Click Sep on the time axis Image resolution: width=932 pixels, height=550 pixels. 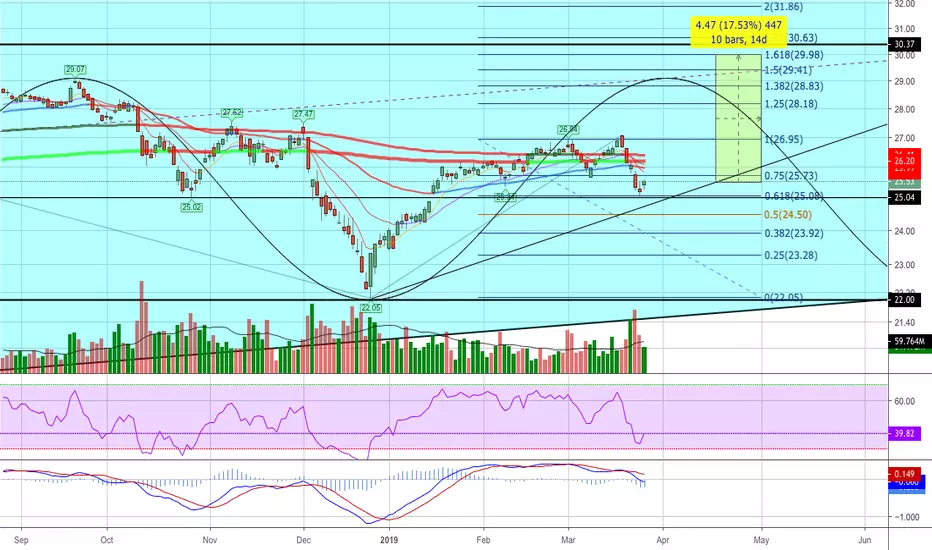[21, 540]
